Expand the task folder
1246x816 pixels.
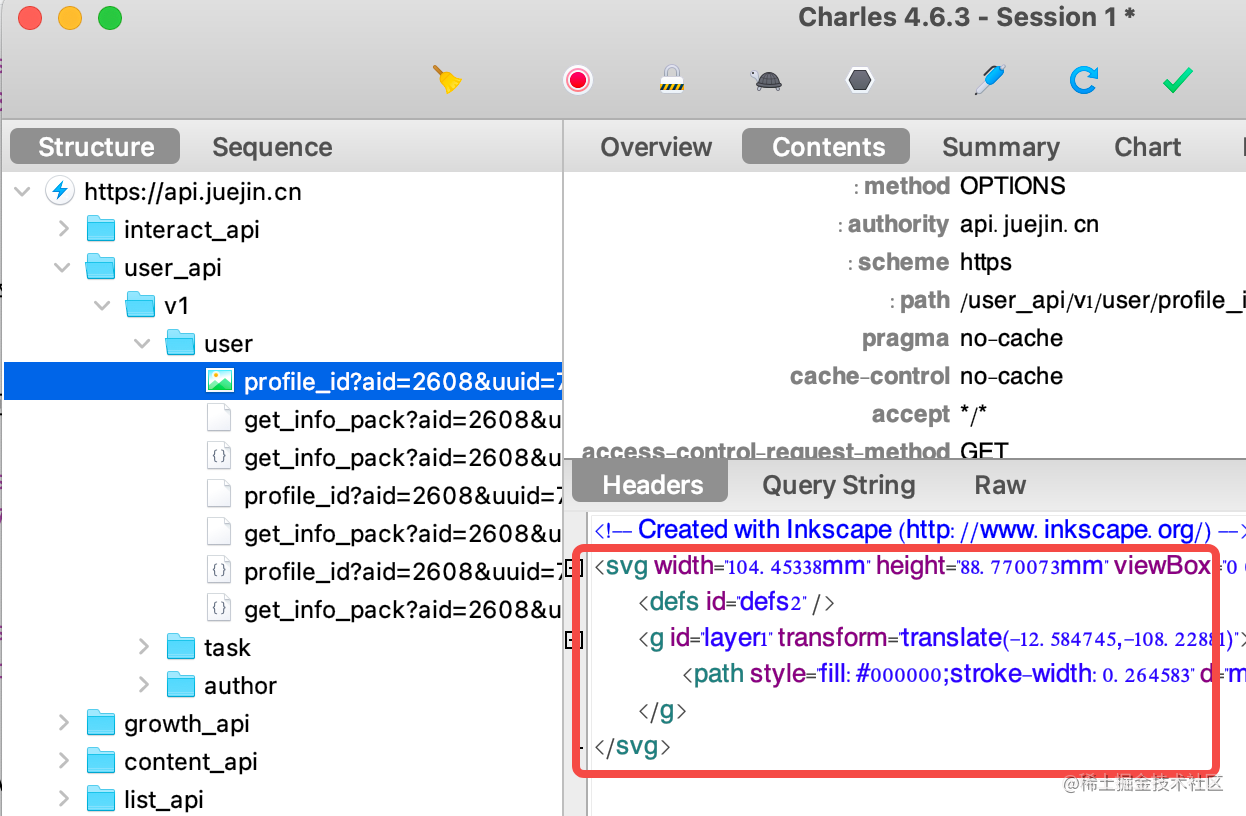point(144,647)
